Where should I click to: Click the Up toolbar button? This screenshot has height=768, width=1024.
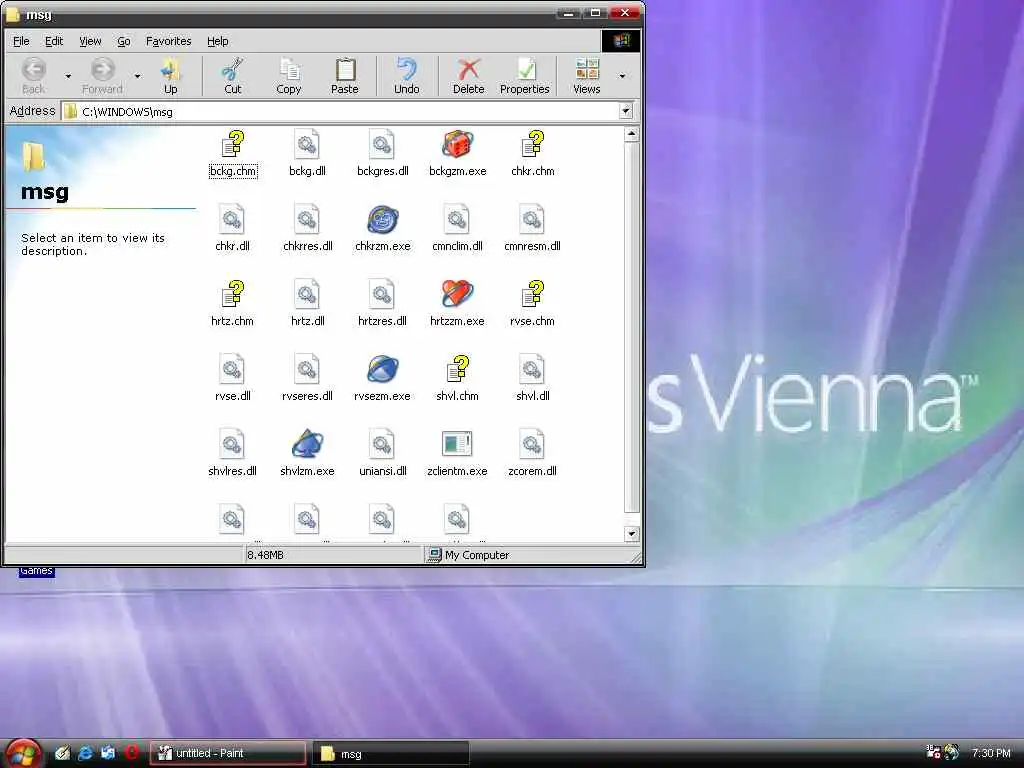pyautogui.click(x=170, y=76)
